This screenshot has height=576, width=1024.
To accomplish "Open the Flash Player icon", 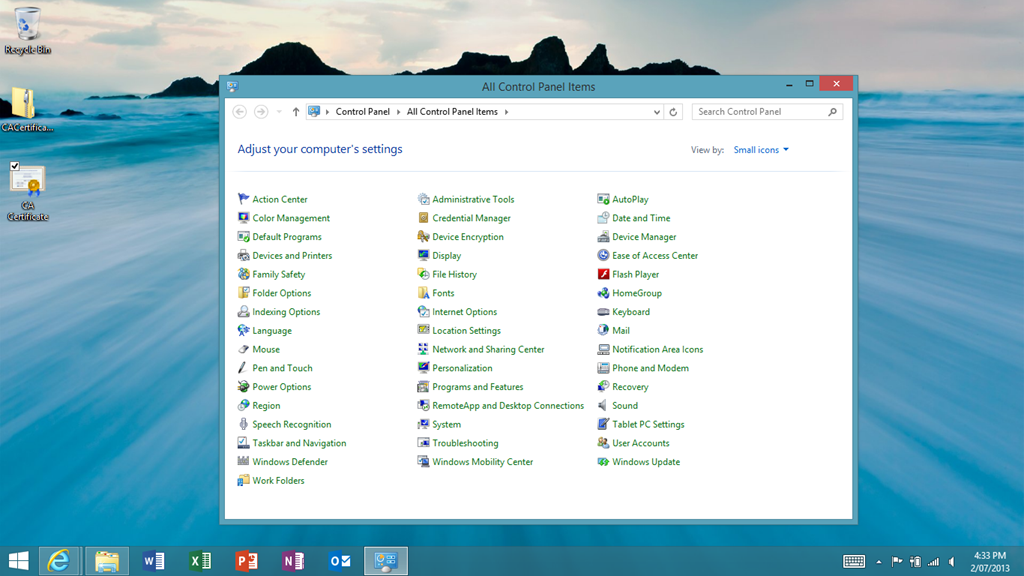I will pos(603,274).
